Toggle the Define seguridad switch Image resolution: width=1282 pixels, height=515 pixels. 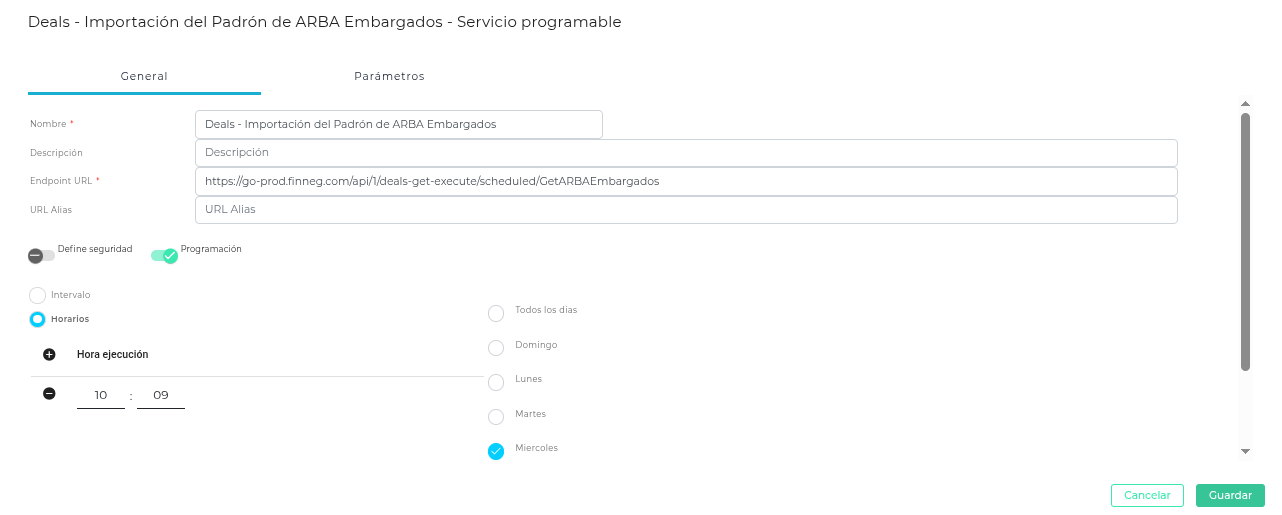coord(41,255)
